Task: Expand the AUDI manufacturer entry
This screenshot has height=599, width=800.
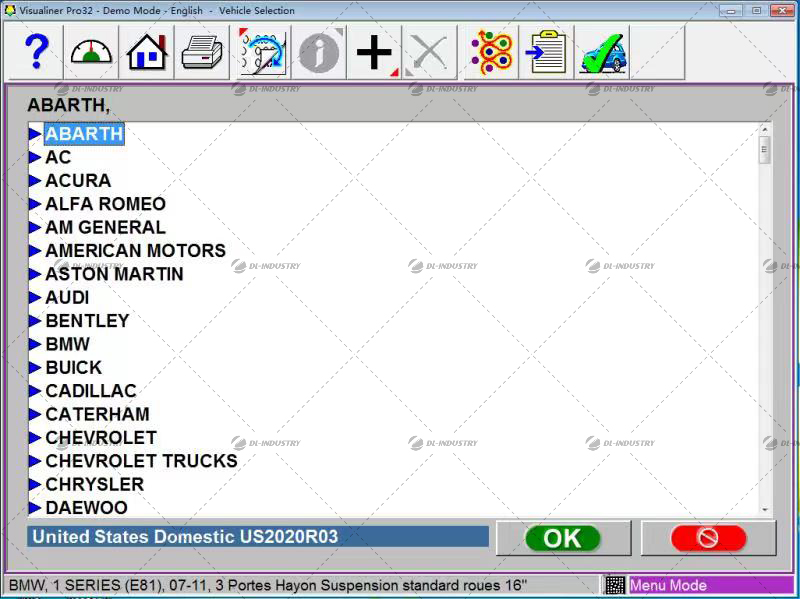Action: coord(66,297)
